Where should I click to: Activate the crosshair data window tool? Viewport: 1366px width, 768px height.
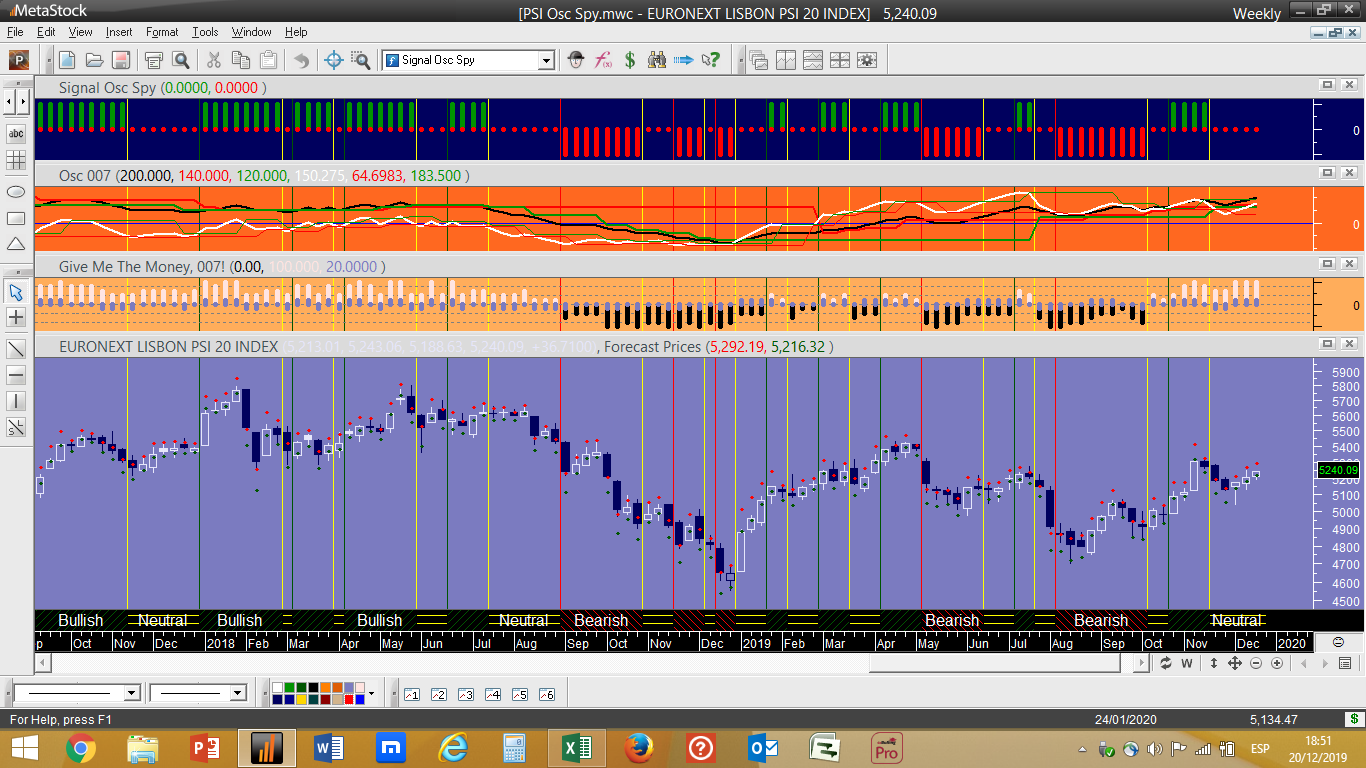335,60
